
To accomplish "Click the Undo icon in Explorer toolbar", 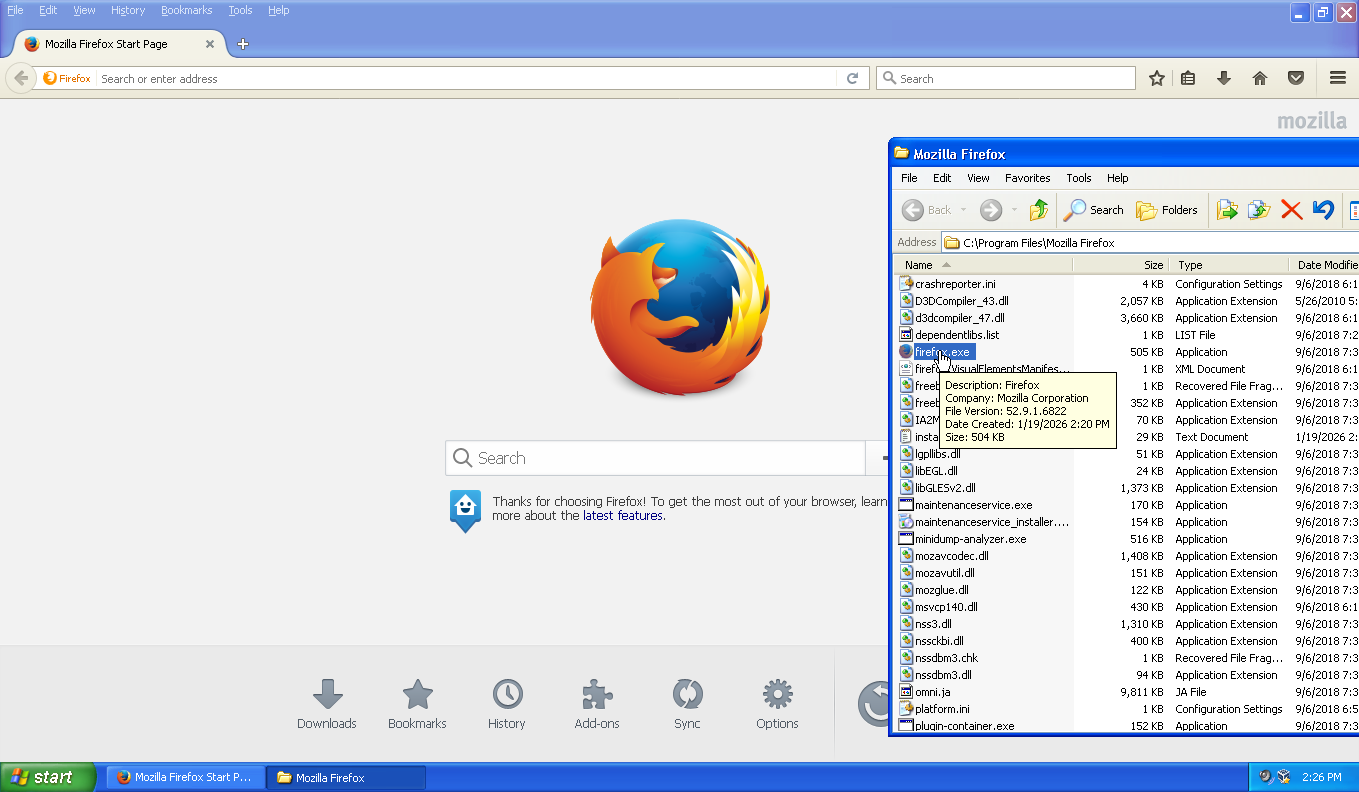I will coord(1323,210).
